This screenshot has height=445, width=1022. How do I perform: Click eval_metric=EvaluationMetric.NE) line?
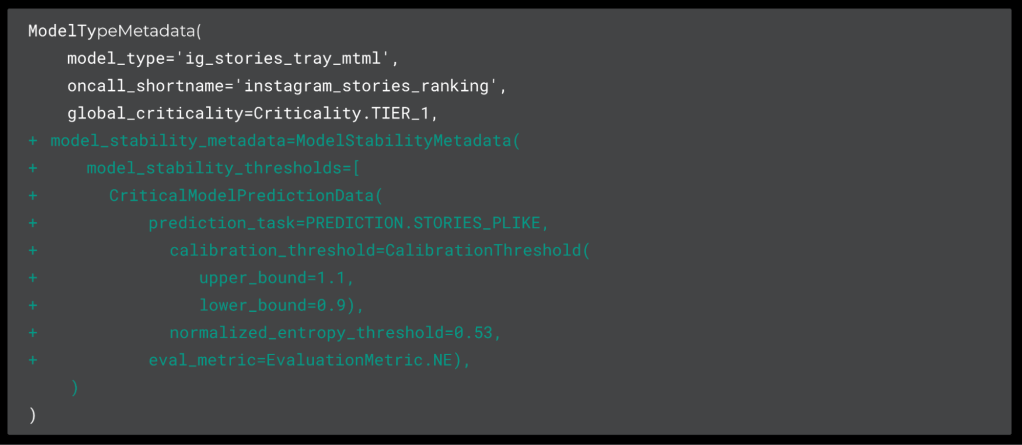(310, 360)
